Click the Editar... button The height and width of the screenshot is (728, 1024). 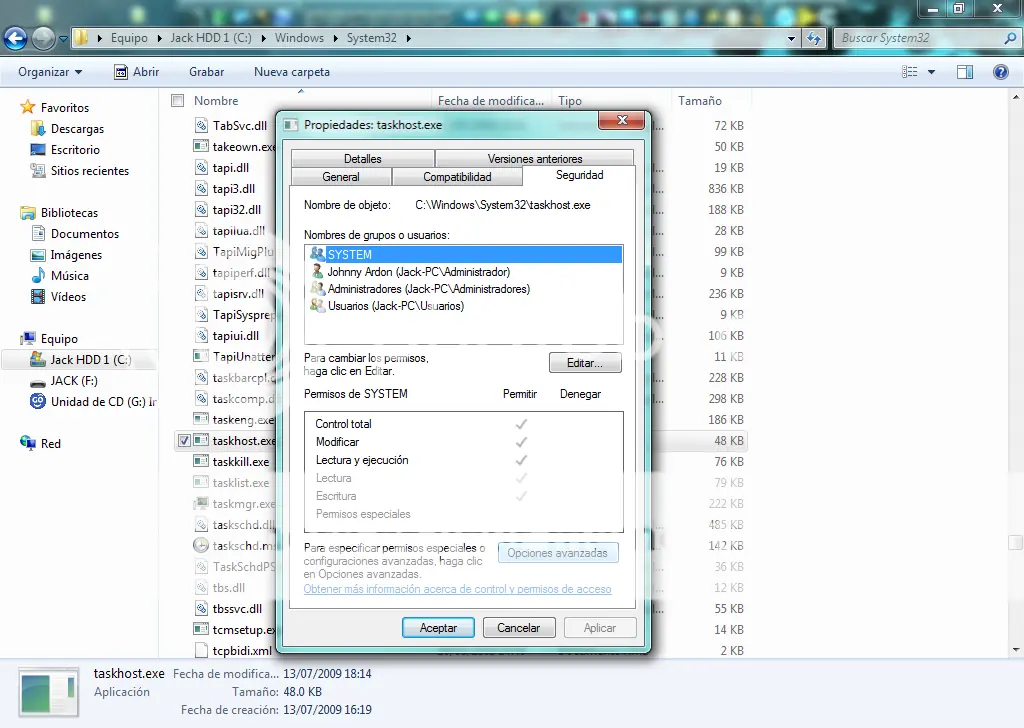(585, 363)
